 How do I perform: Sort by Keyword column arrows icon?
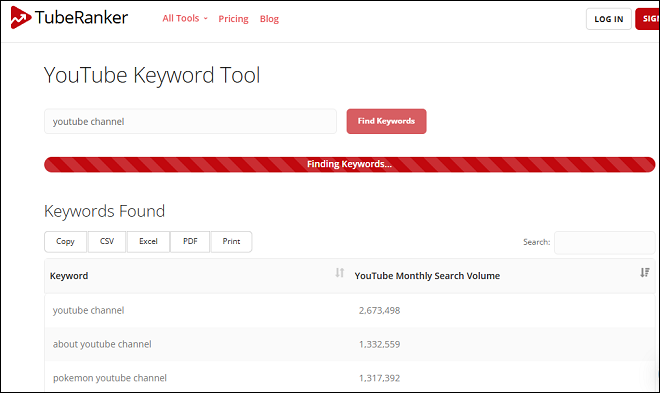pyautogui.click(x=340, y=273)
